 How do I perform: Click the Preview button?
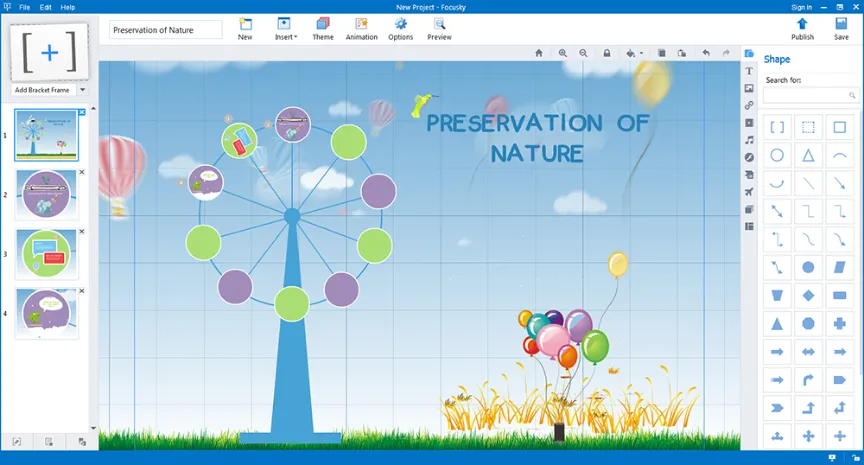(x=439, y=29)
